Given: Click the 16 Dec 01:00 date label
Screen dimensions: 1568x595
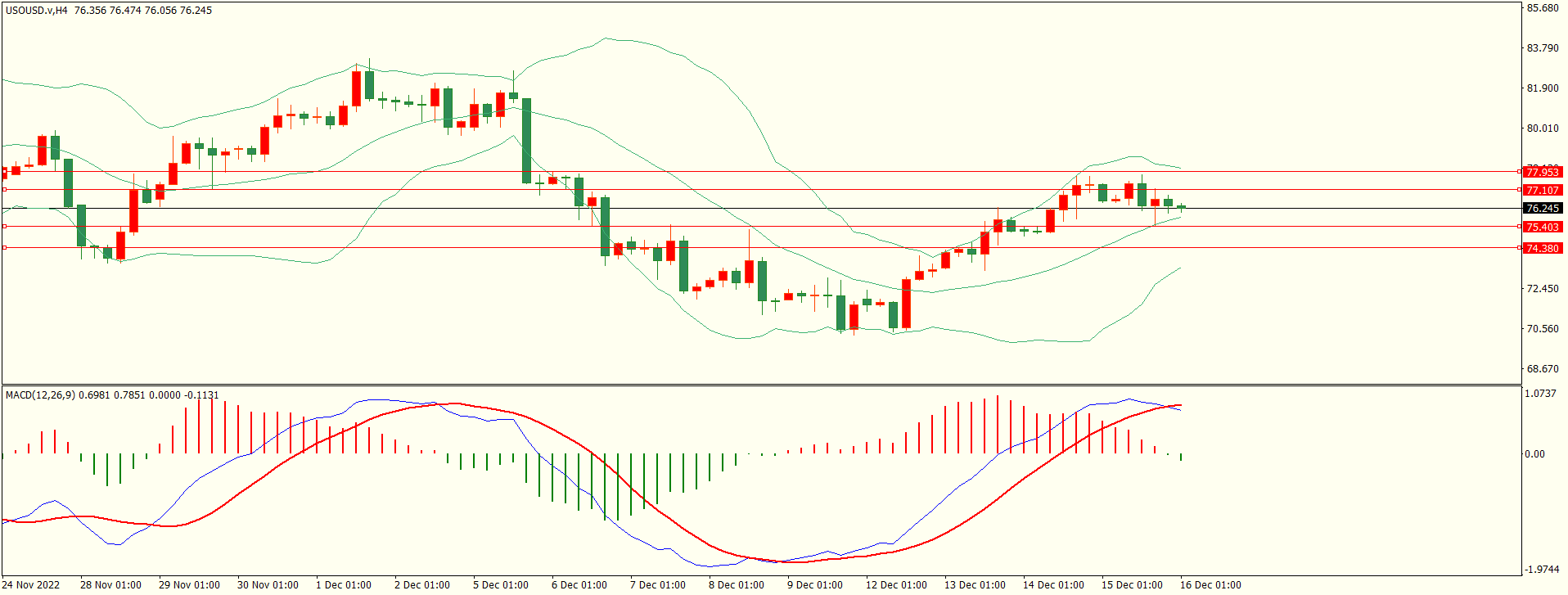Looking at the screenshot, I should (1210, 585).
